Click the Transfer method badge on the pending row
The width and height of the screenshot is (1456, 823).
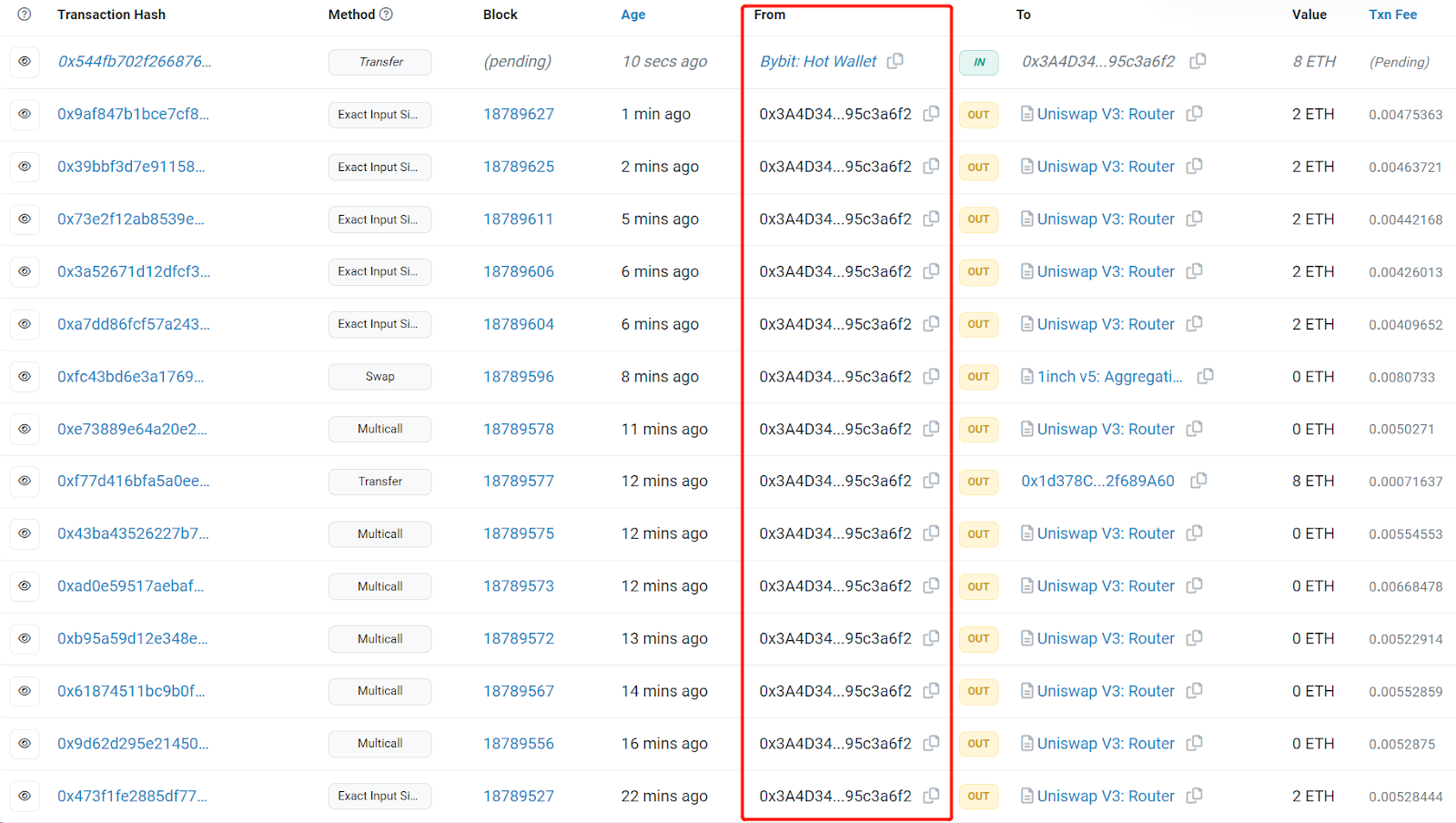379,62
